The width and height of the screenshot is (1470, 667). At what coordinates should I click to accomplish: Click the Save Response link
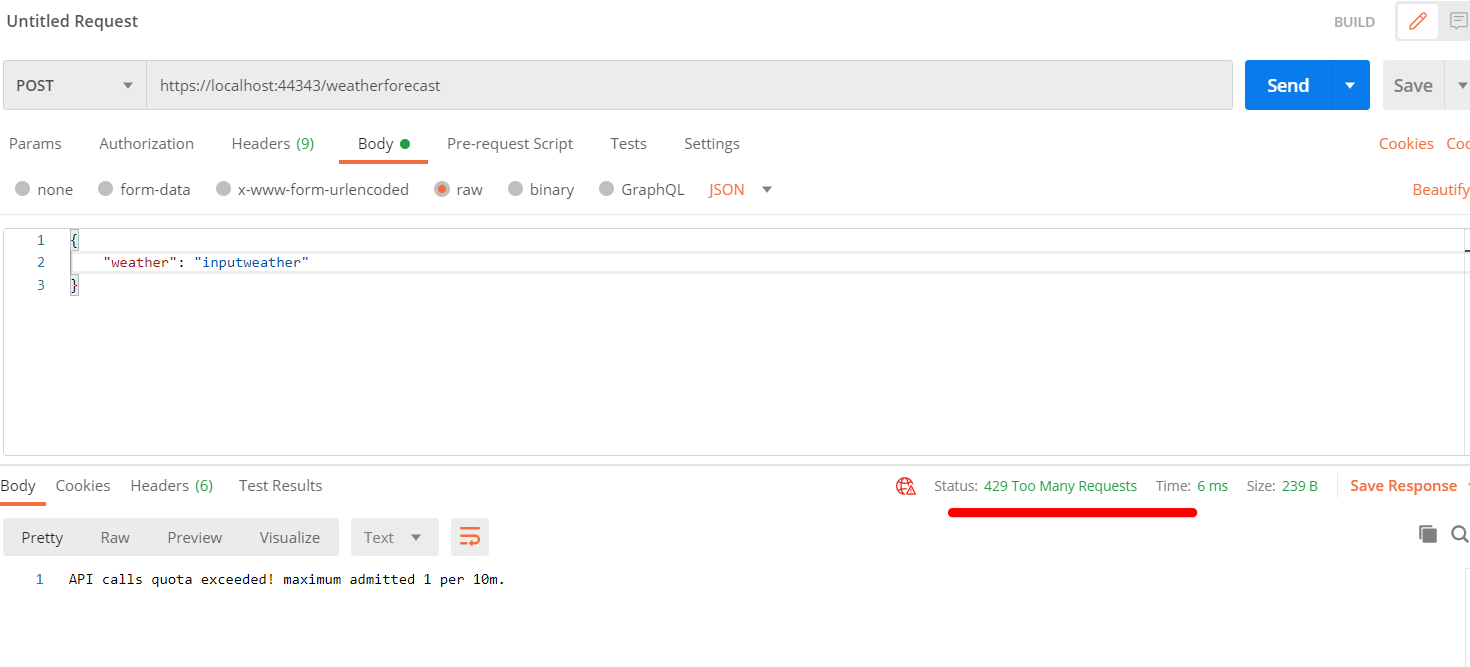[1403, 485]
